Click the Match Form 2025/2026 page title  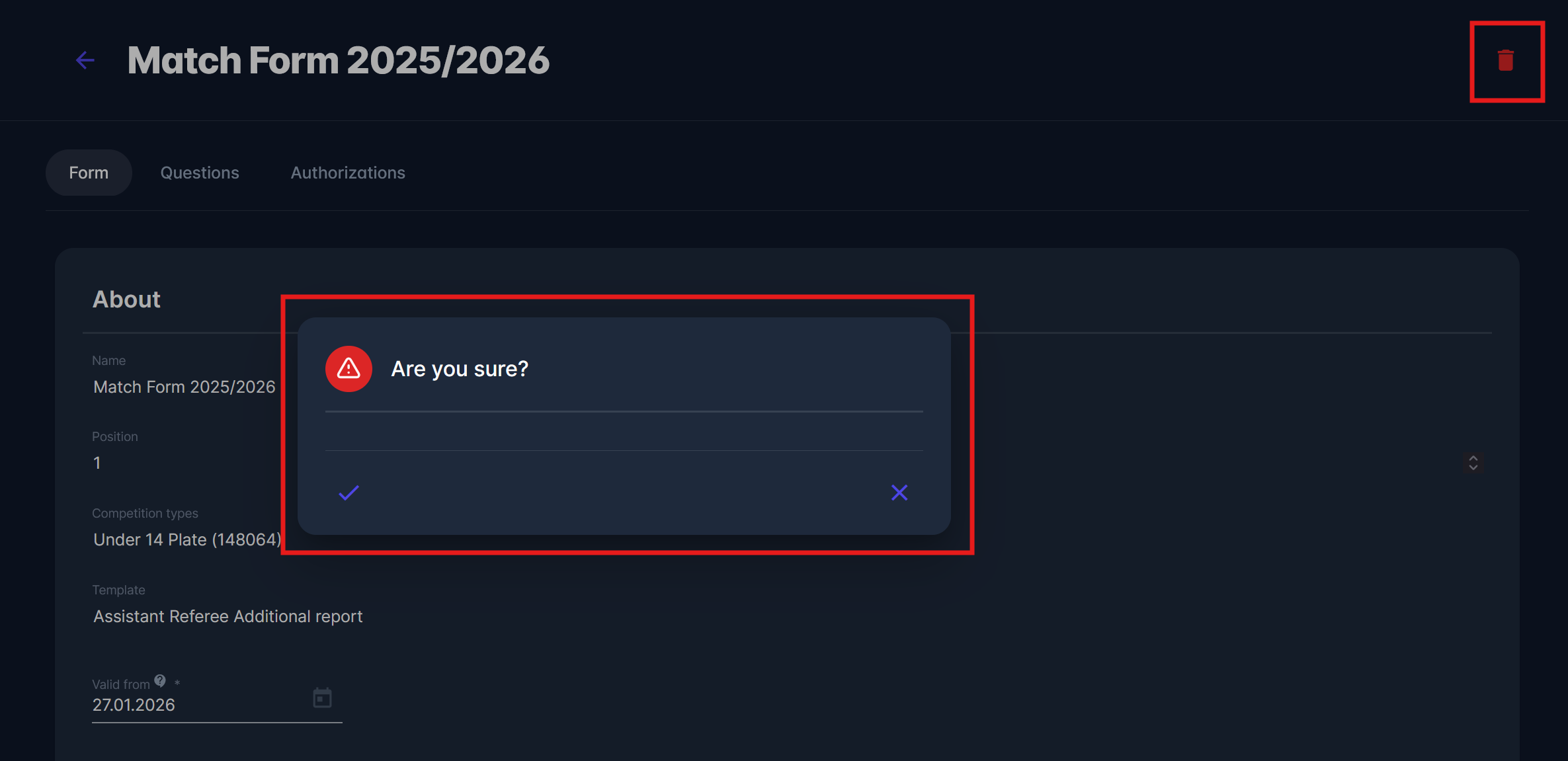(x=338, y=61)
